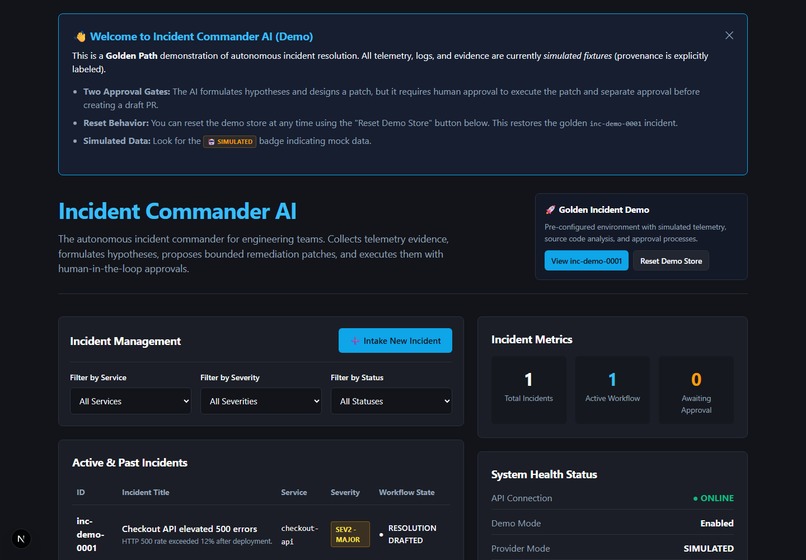Image resolution: width=806 pixels, height=560 pixels.
Task: Click Reset Demo Store button
Action: point(671,261)
